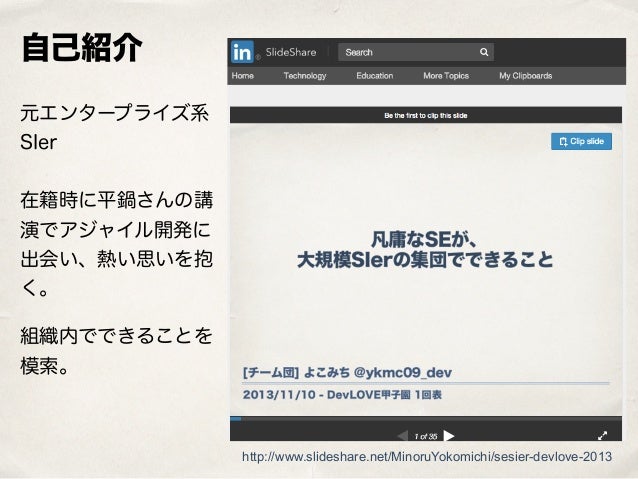Click the 組織内でできることを text

coord(116,336)
